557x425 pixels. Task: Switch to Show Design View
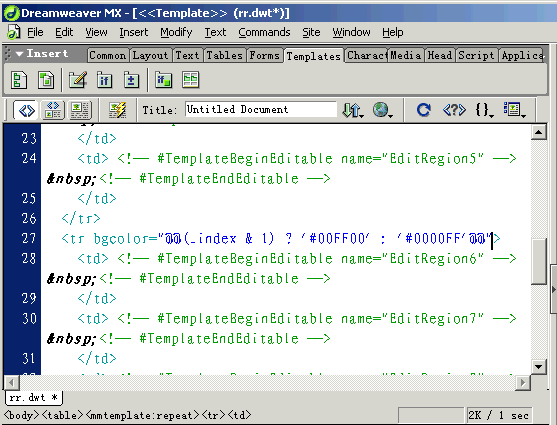80,110
